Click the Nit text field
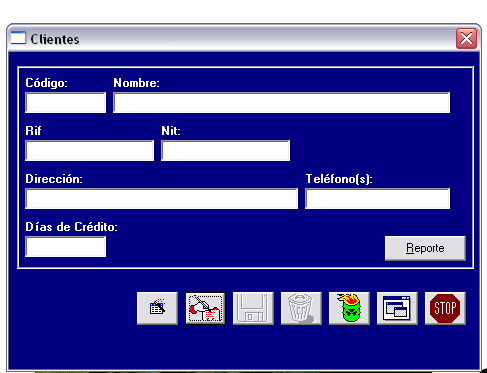This screenshot has width=487, height=373. pyautogui.click(x=226, y=151)
